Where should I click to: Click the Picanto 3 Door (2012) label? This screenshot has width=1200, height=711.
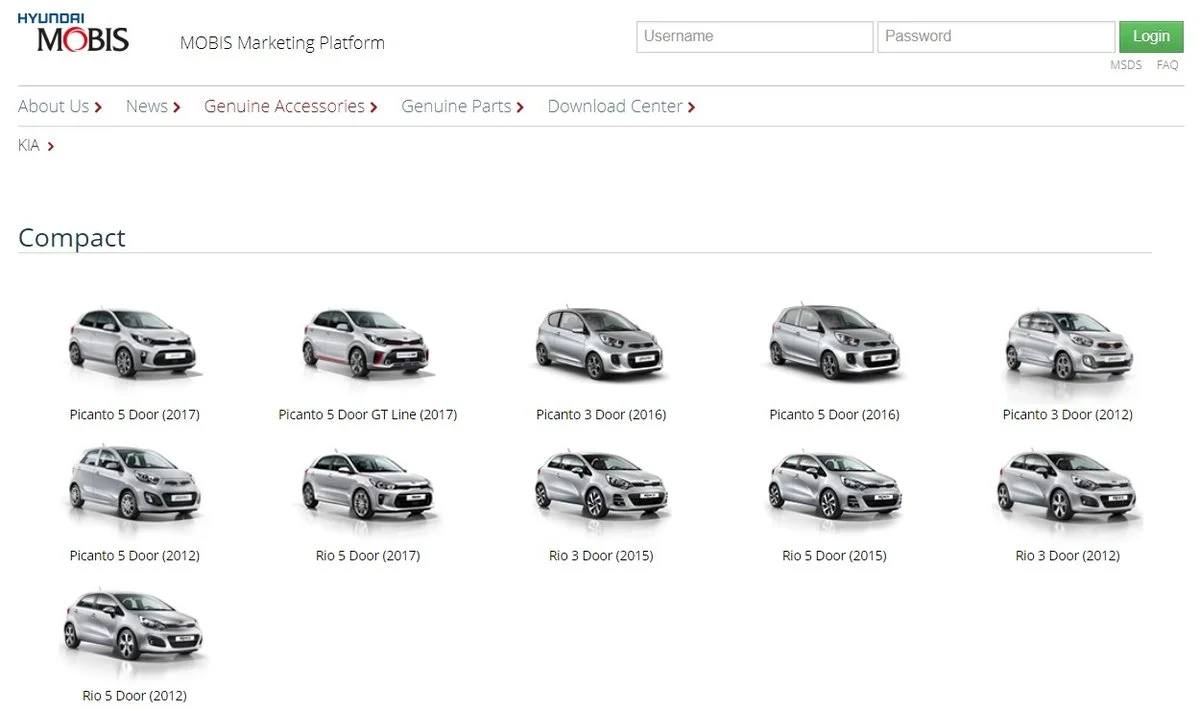1068,414
